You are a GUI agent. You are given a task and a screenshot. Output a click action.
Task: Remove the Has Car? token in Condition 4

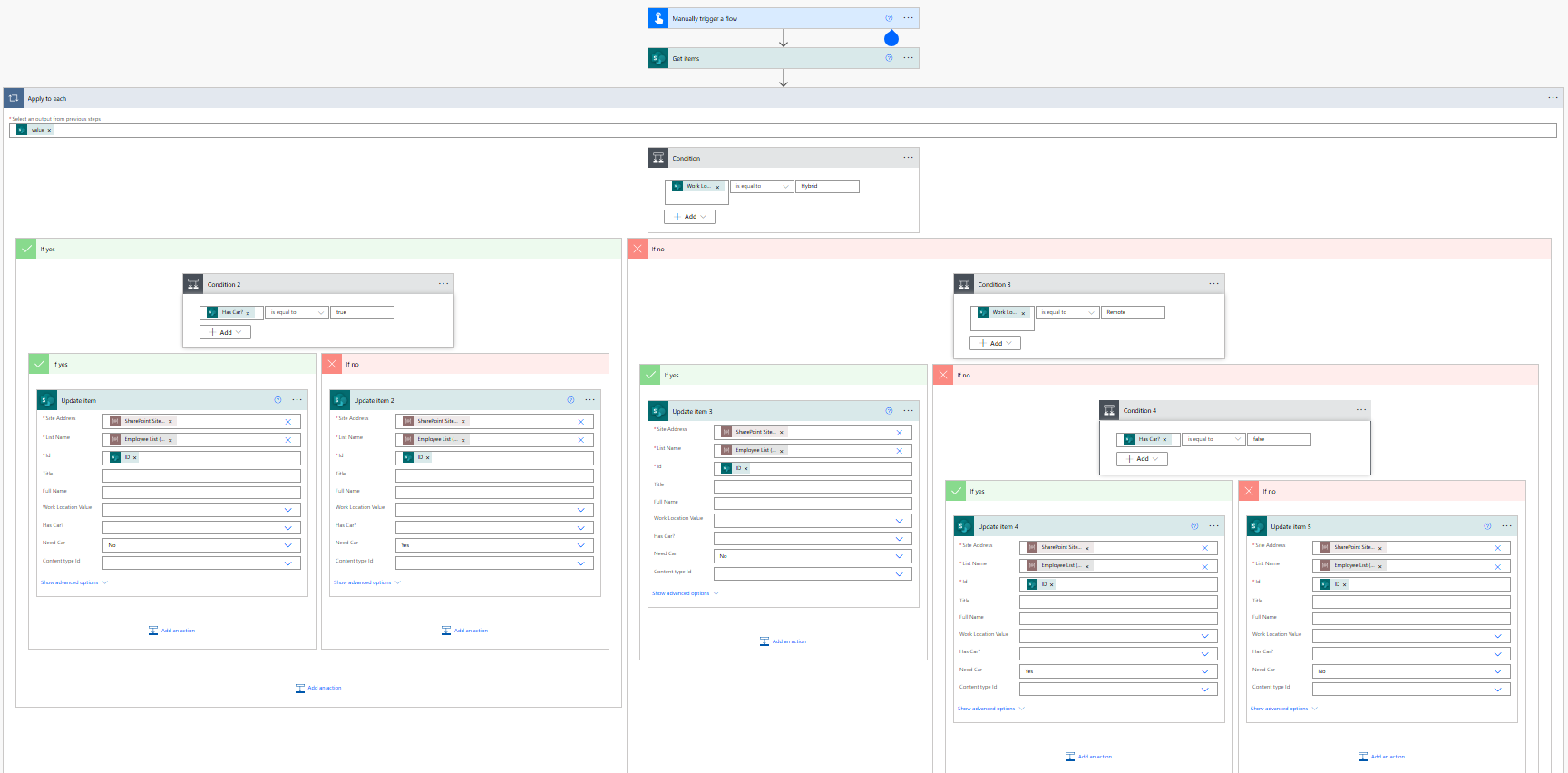1164,439
